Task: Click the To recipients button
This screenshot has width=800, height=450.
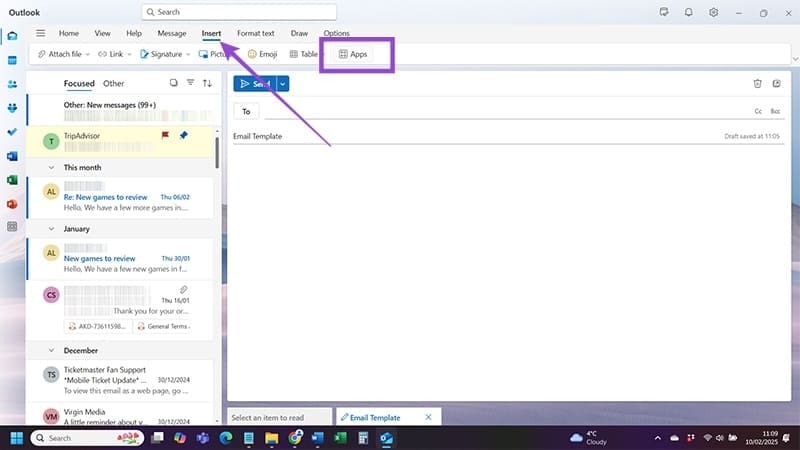Action: 246,111
